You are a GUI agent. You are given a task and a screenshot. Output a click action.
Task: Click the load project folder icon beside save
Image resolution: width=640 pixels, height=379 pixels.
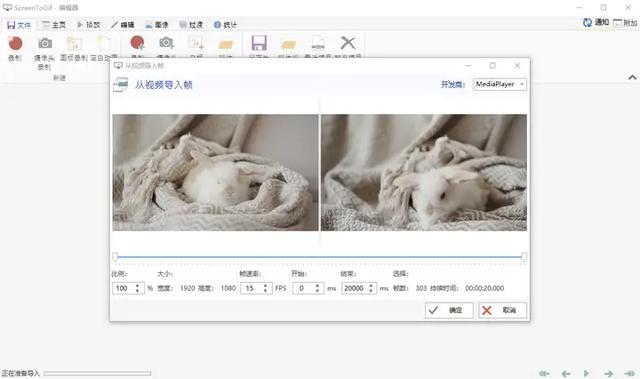tap(288, 44)
